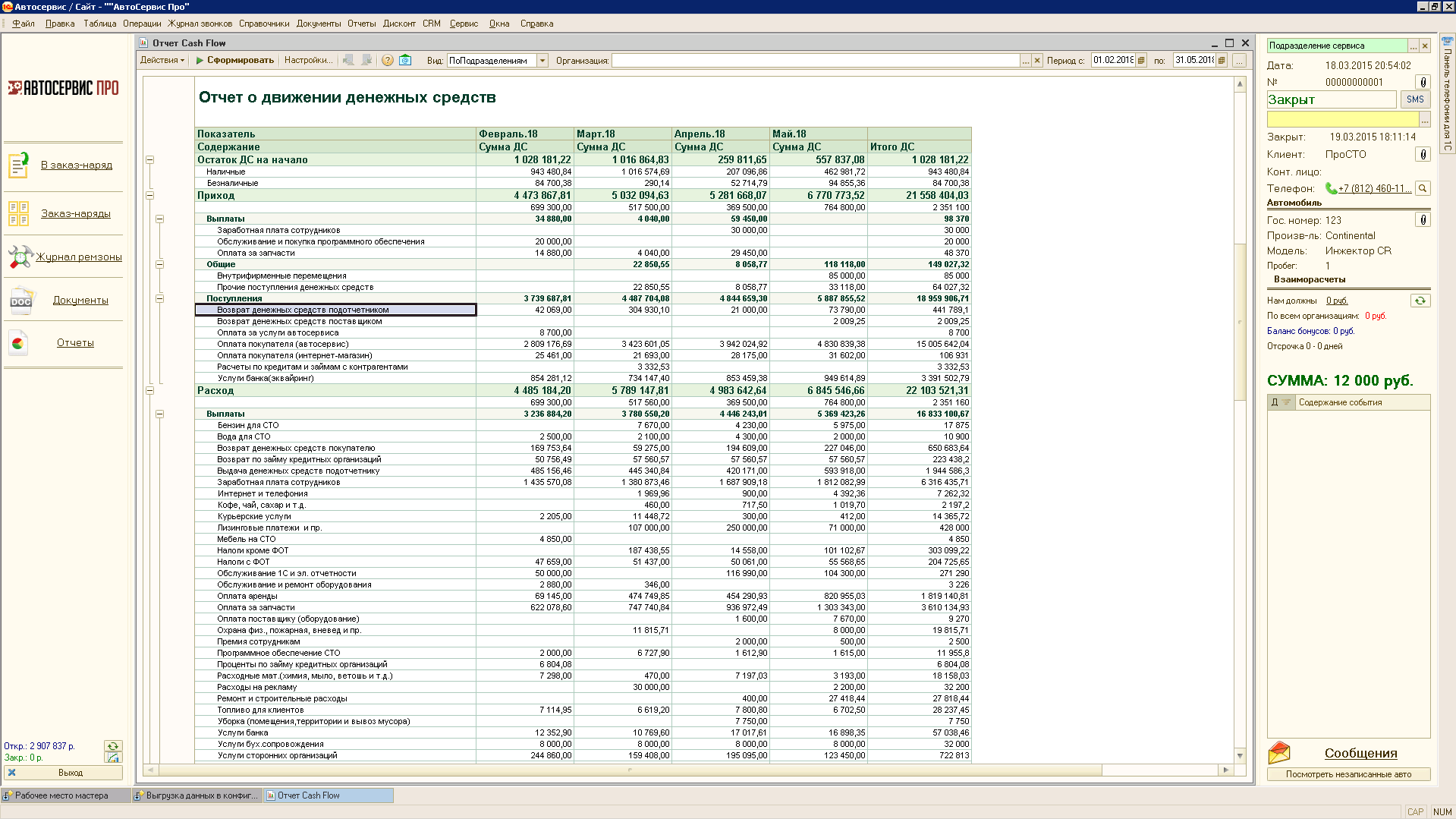Image resolution: width=1456 pixels, height=819 pixels.
Task: Click the vertical scrollbar down arrow
Action: (1240, 755)
